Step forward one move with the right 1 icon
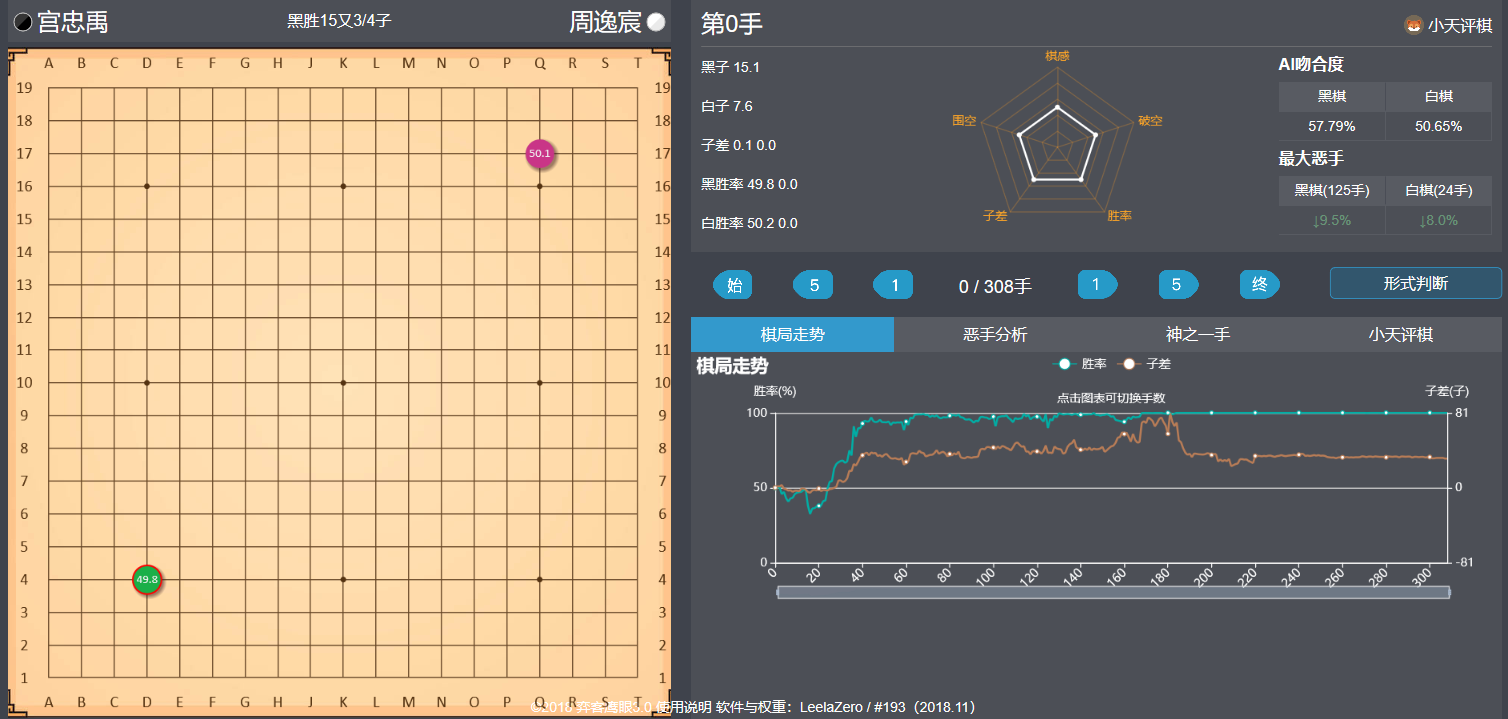1508x719 pixels. pos(1097,284)
